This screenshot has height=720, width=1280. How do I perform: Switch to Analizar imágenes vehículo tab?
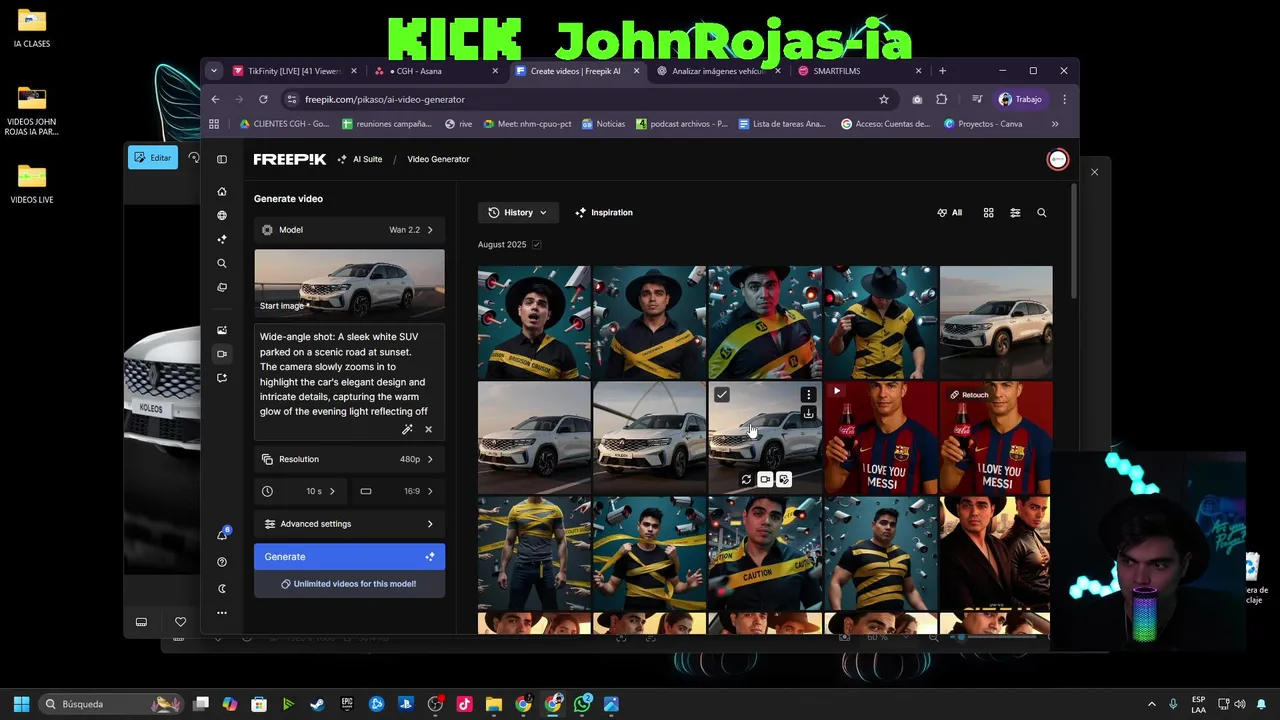pyautogui.click(x=720, y=71)
